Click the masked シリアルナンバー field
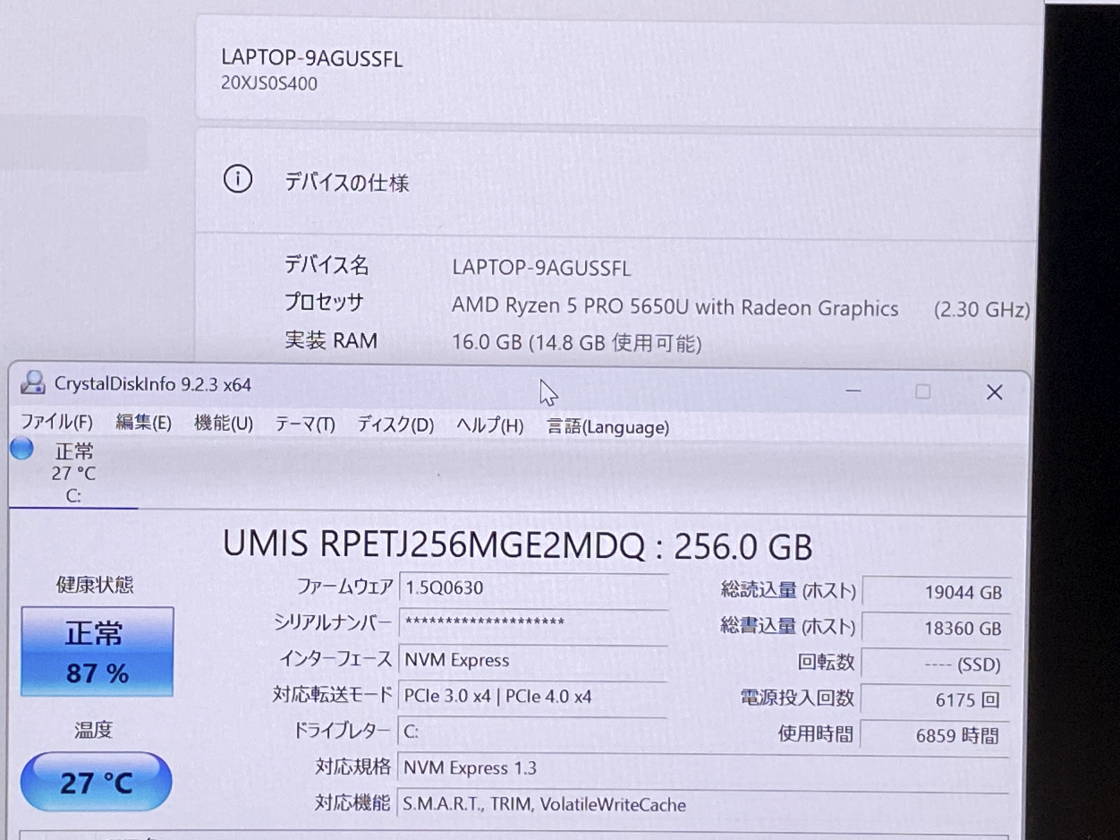 click(x=533, y=622)
